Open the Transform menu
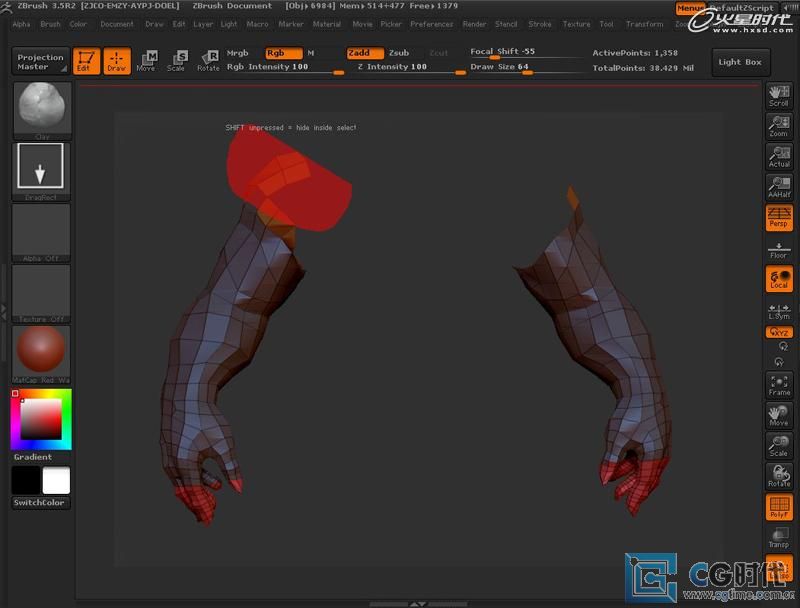The image size is (800, 608). 645,24
